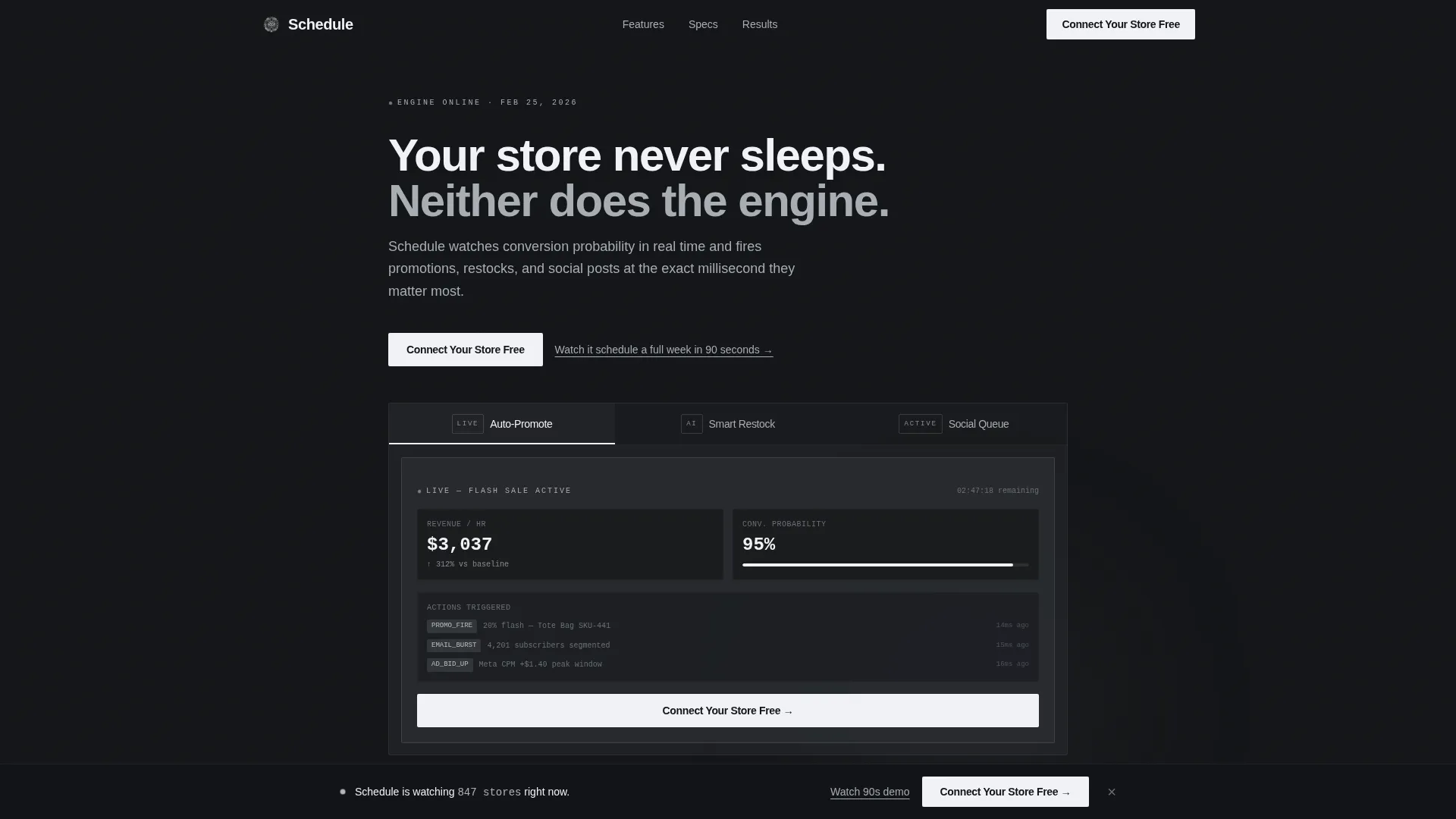Image resolution: width=1456 pixels, height=819 pixels.
Task: Click the $3,037 revenue value
Action: point(460,544)
